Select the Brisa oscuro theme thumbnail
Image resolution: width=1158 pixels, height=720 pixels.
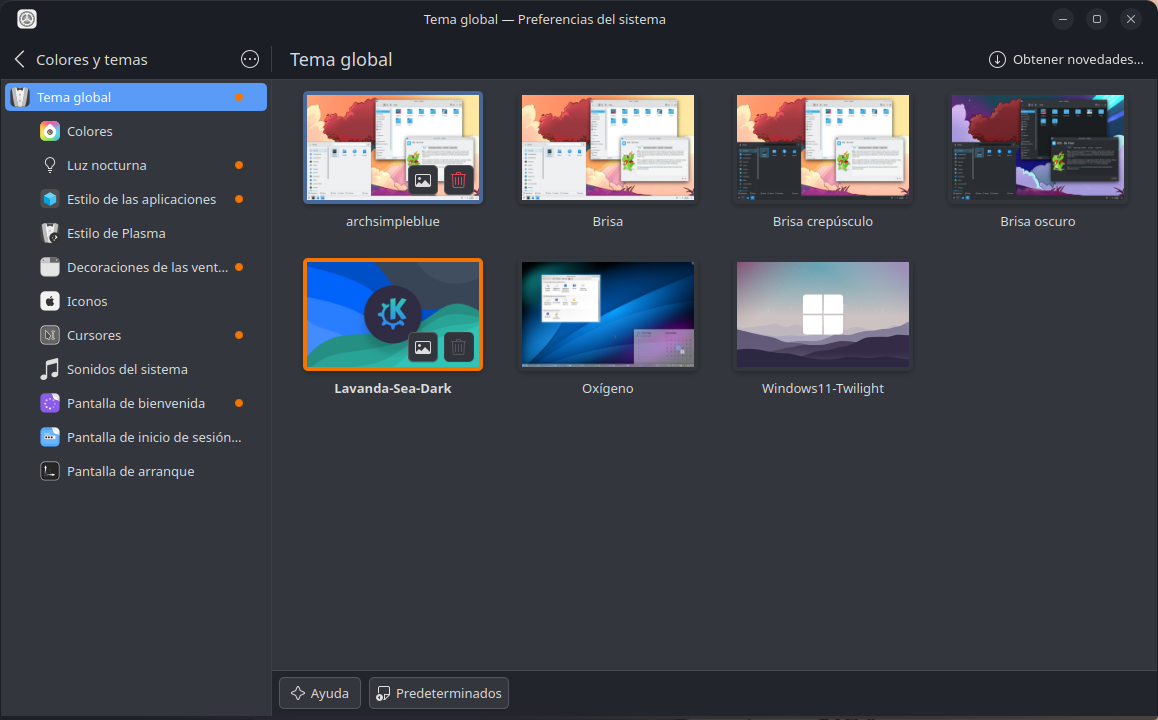[1037, 147]
